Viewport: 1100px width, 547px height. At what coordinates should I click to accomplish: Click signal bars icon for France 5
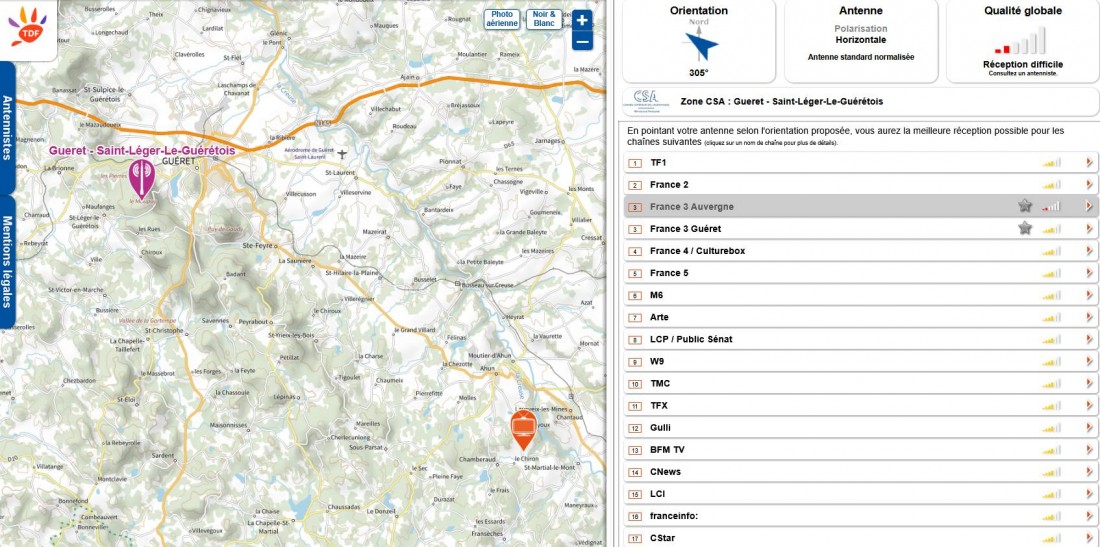coord(1052,273)
